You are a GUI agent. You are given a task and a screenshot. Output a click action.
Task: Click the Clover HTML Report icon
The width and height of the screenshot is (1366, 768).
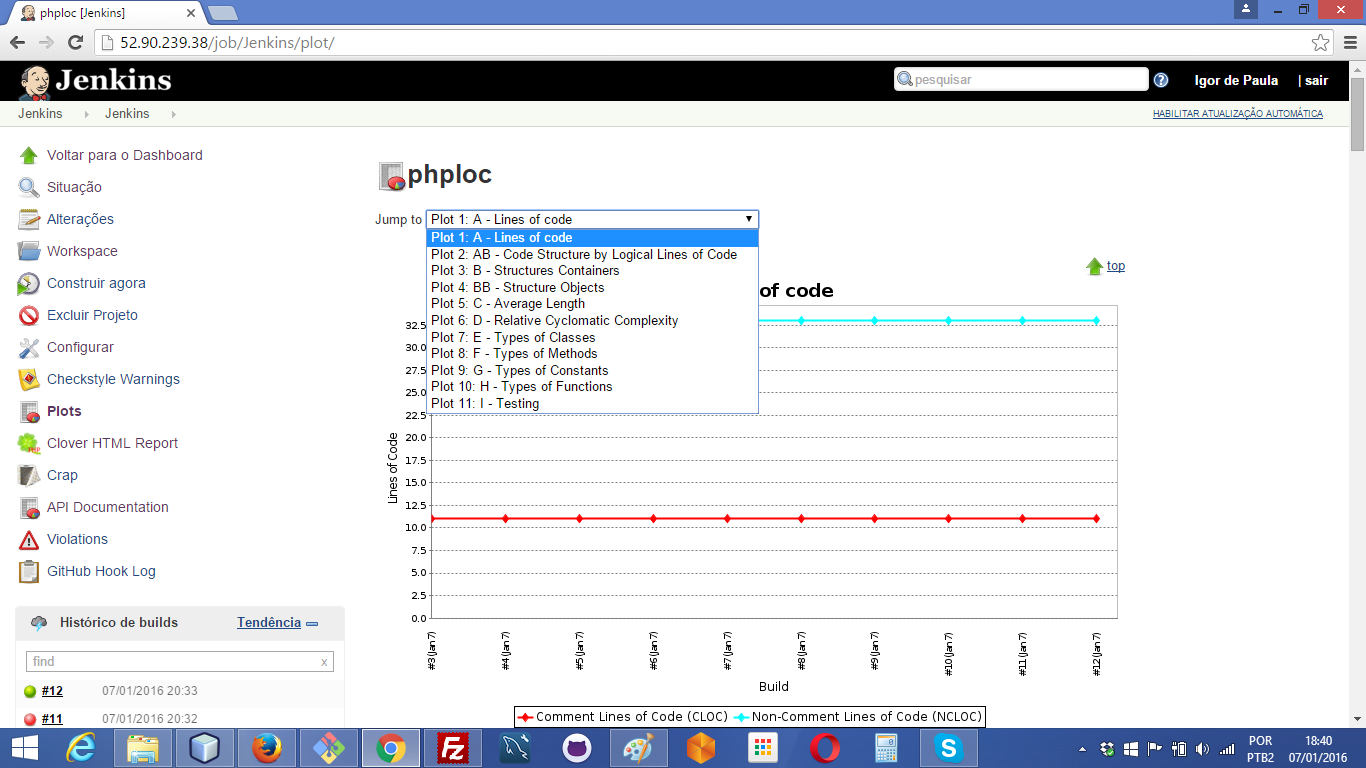point(29,443)
